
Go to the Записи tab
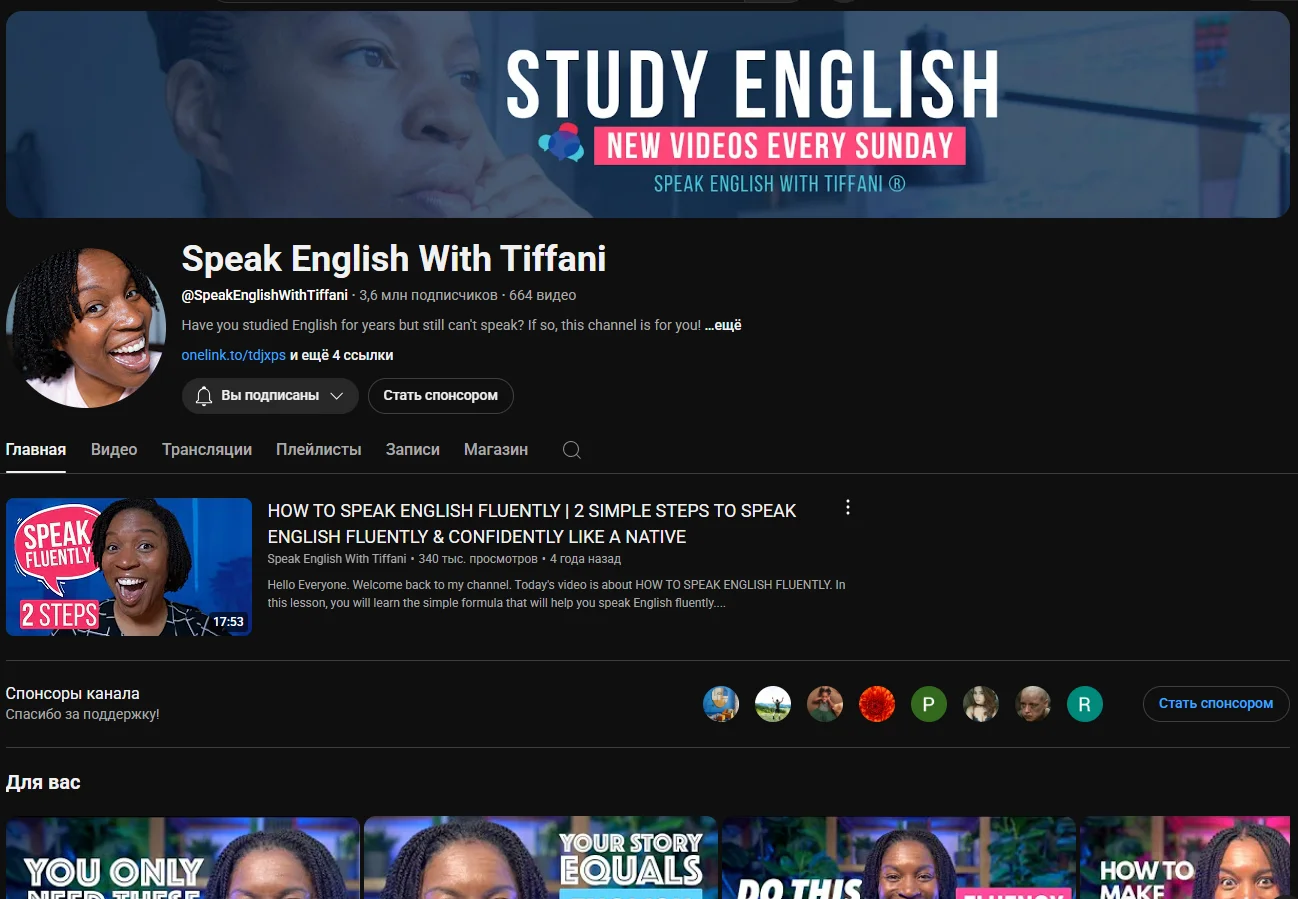413,450
